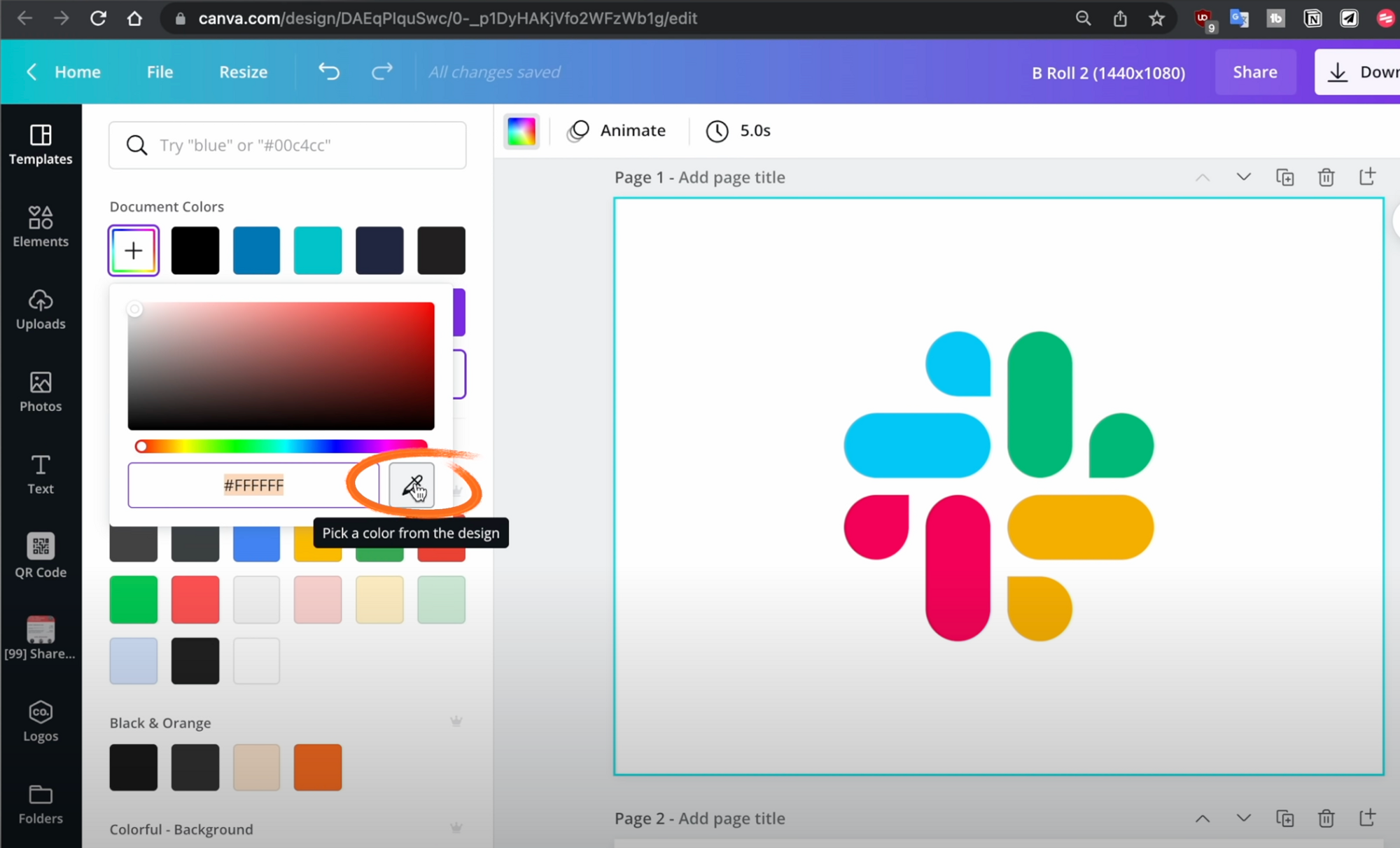The height and width of the screenshot is (848, 1400).
Task: Delete Page 2 with the trash icon
Action: [x=1326, y=818]
